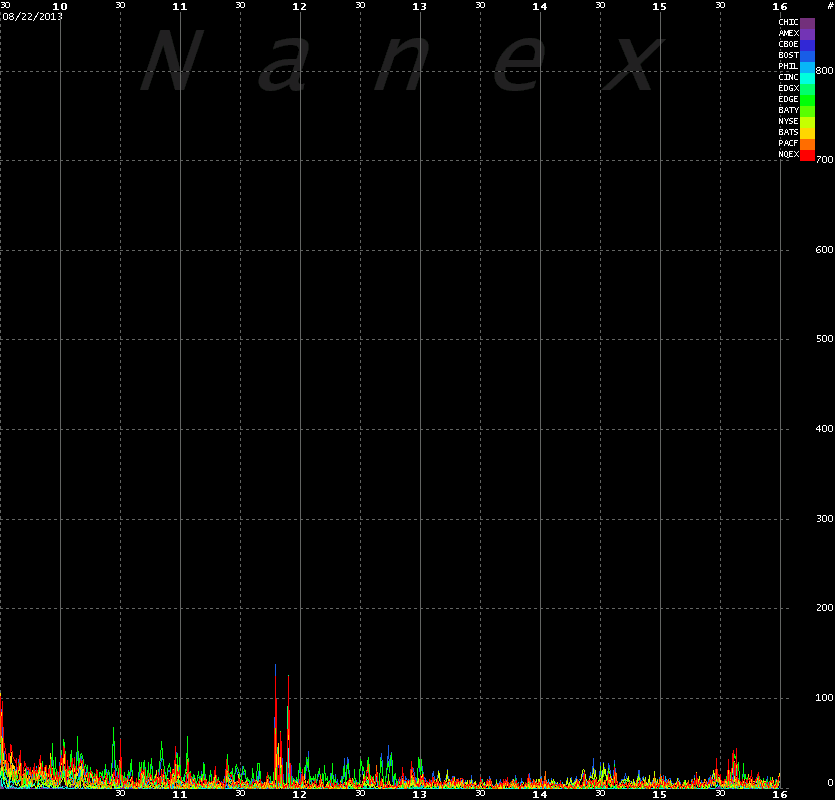
Task: Select the CINC exchange label text
Action: point(788,77)
